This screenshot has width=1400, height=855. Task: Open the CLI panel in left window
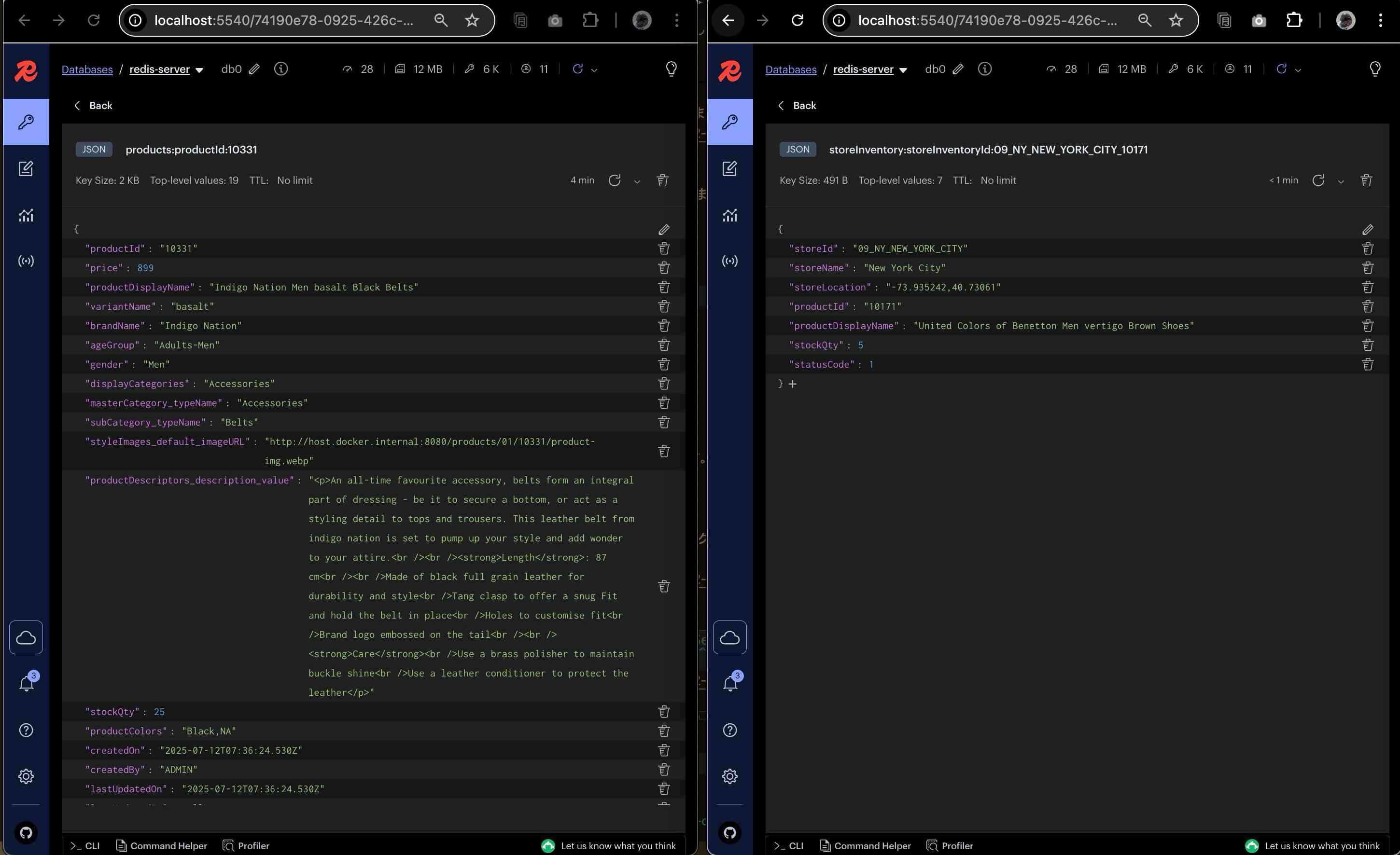(85, 845)
